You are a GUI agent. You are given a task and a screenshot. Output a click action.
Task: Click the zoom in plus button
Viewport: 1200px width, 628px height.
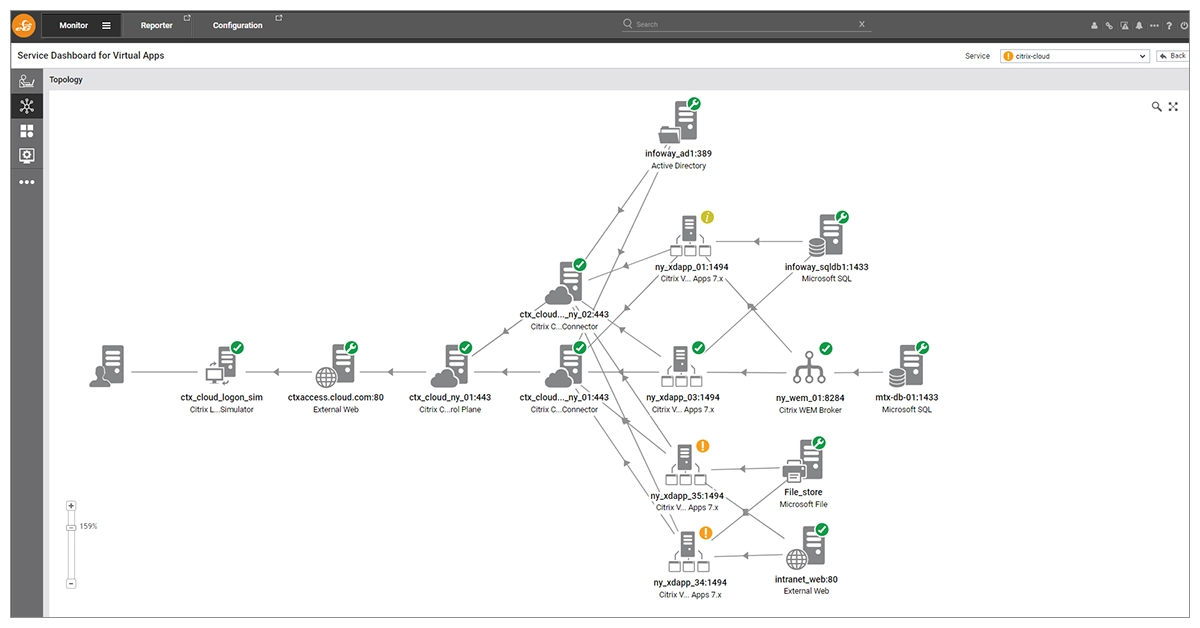71,506
